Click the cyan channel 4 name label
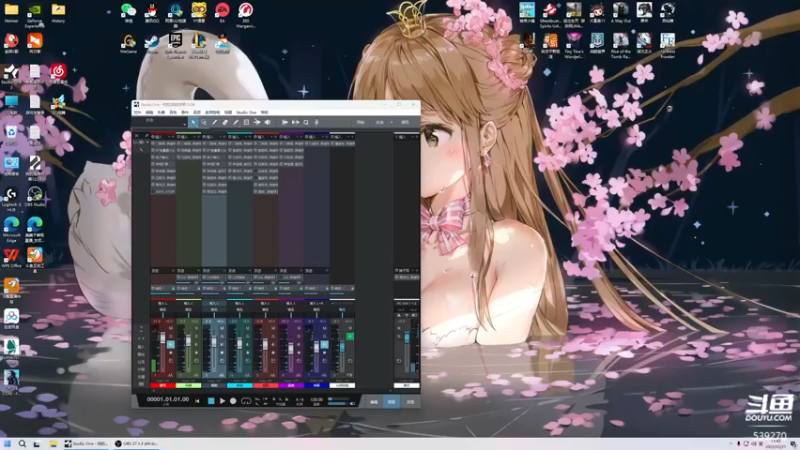 point(239,385)
